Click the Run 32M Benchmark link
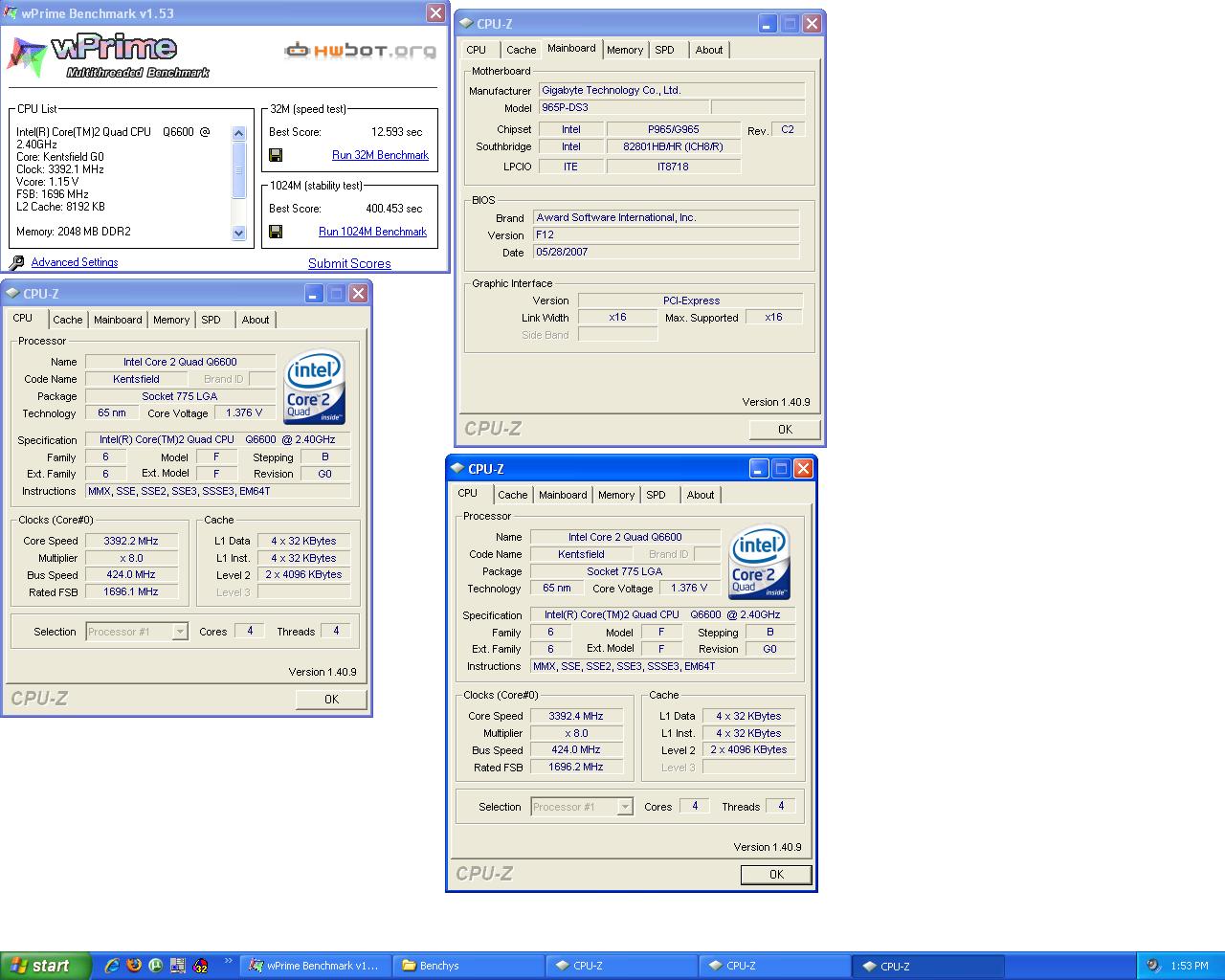The height and width of the screenshot is (980, 1225). pyautogui.click(x=380, y=155)
